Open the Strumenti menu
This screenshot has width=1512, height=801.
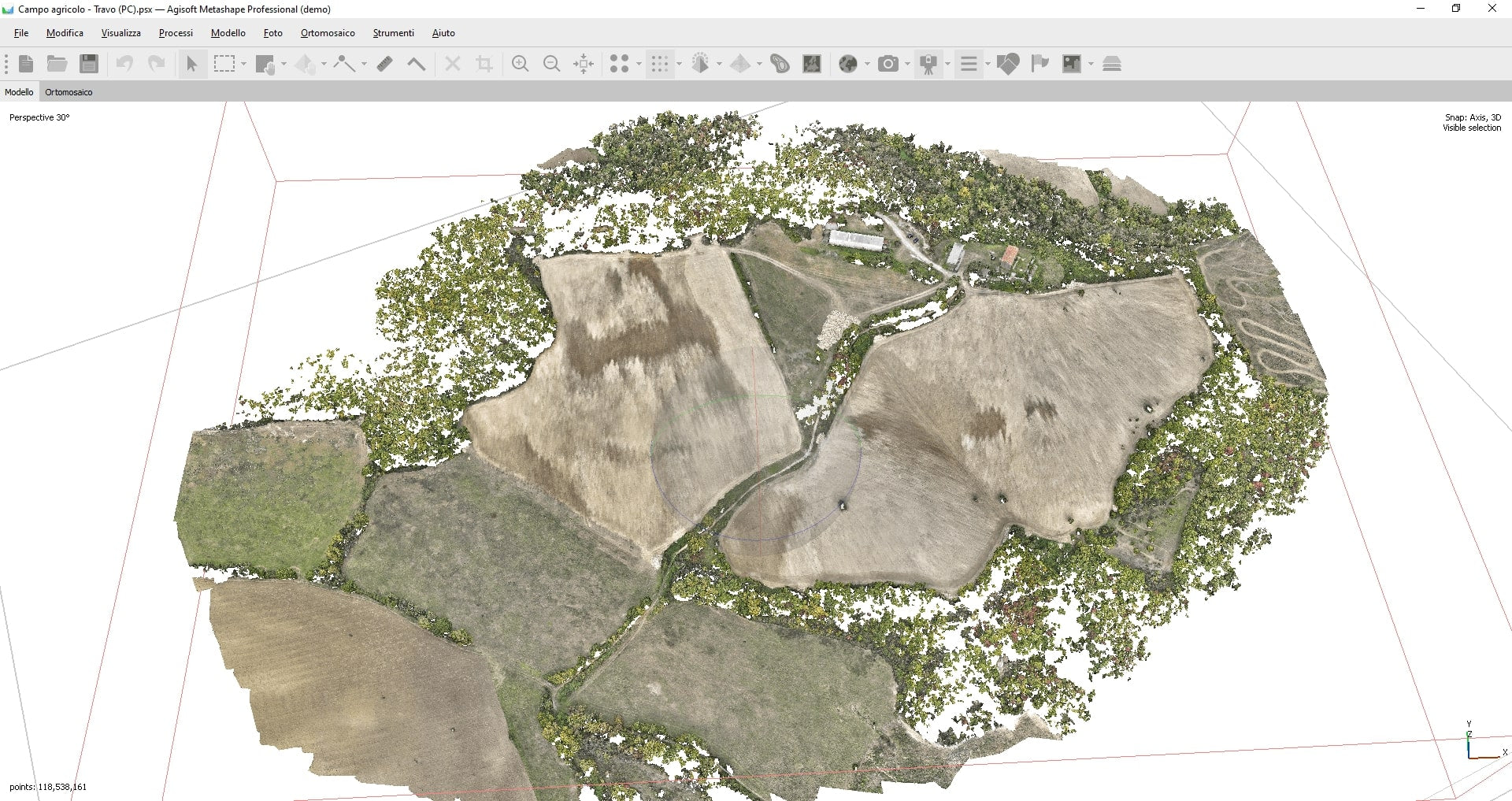(393, 33)
